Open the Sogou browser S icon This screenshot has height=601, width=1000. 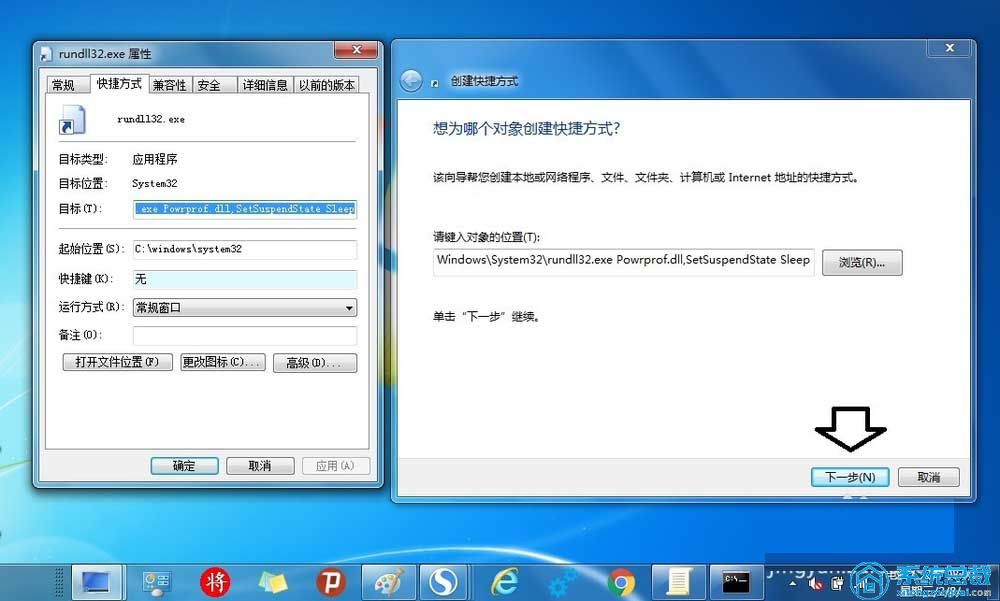(443, 582)
